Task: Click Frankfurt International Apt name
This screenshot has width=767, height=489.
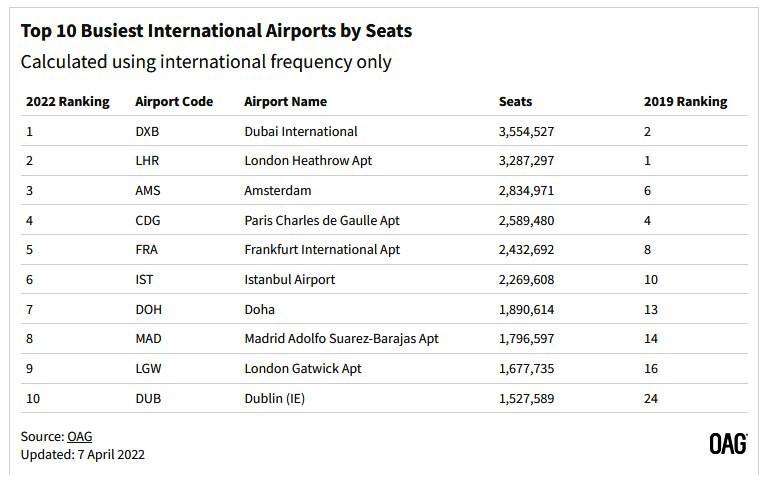Action: [322, 250]
